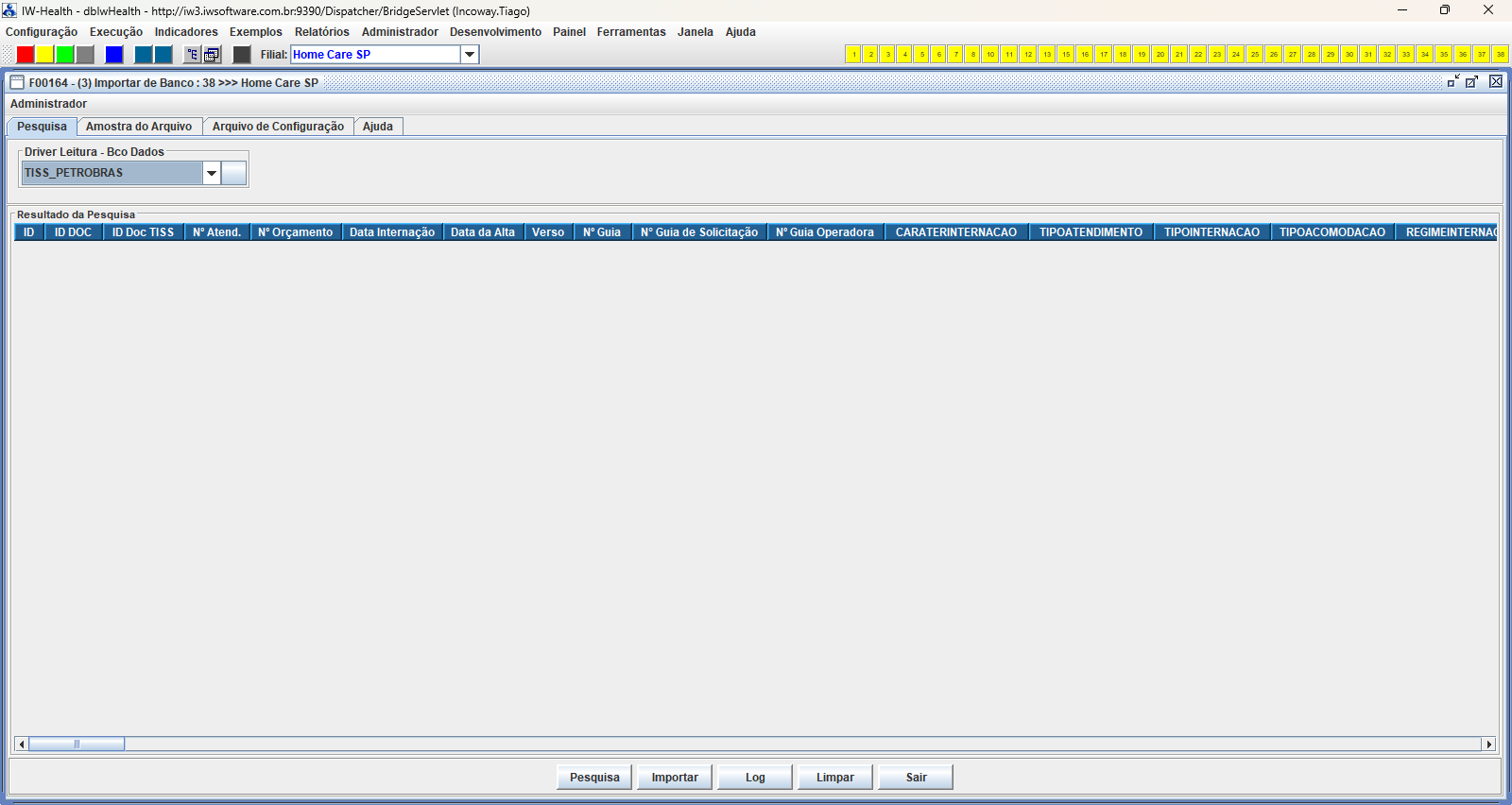The width and height of the screenshot is (1512, 805).
Task: Click the F00164 window frame icon
Action: 17,82
